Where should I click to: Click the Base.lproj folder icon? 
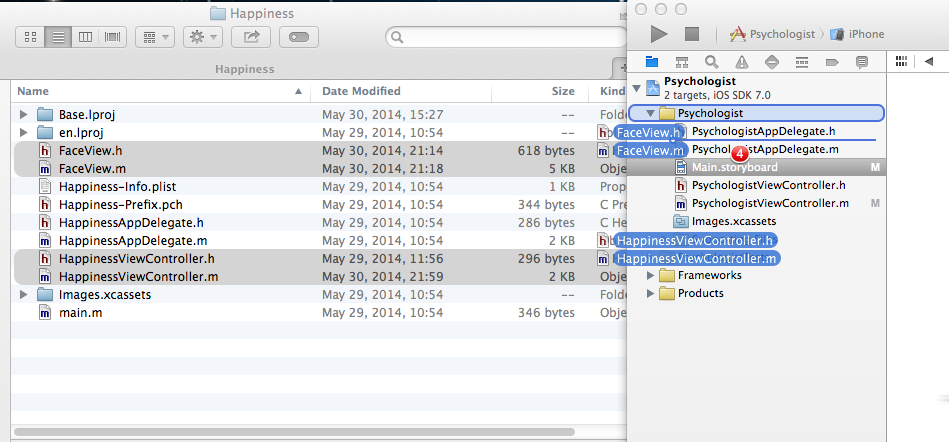coord(45,114)
